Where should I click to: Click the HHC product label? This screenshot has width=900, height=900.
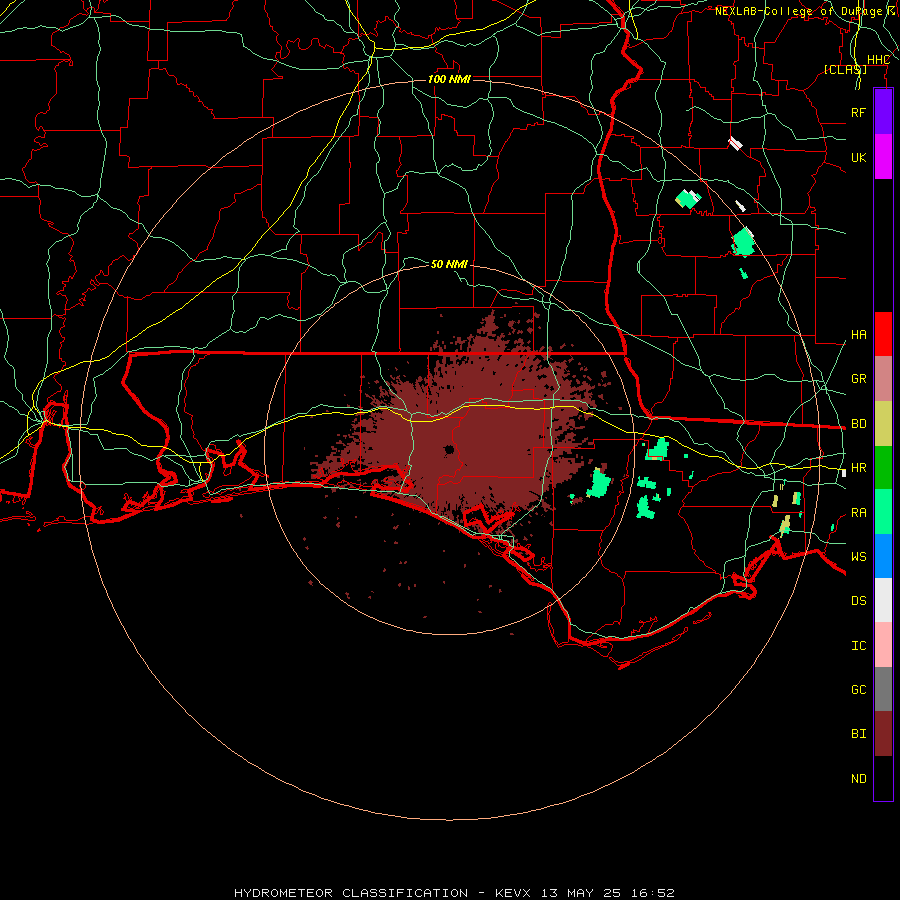(x=878, y=60)
